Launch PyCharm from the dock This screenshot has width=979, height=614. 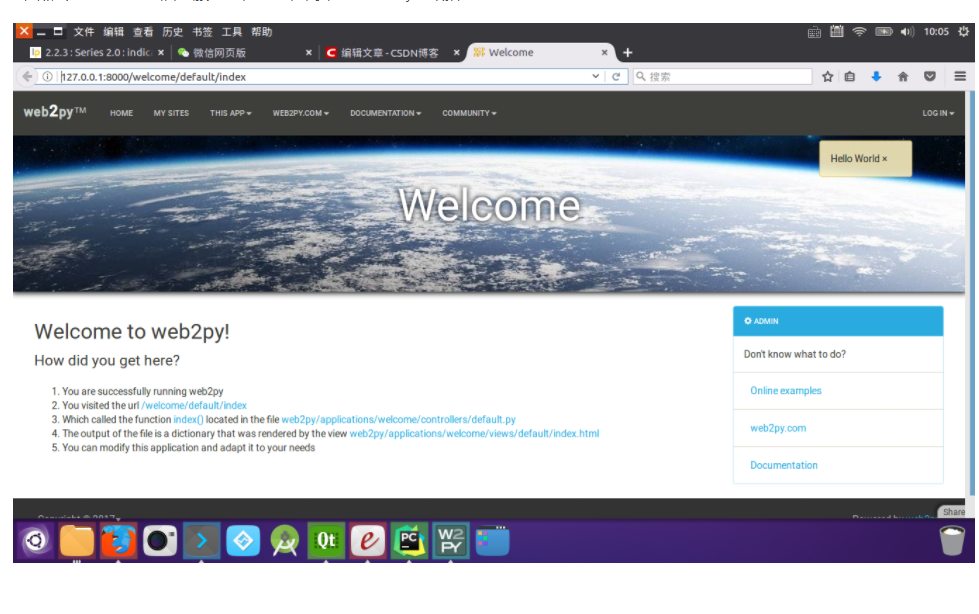click(409, 540)
